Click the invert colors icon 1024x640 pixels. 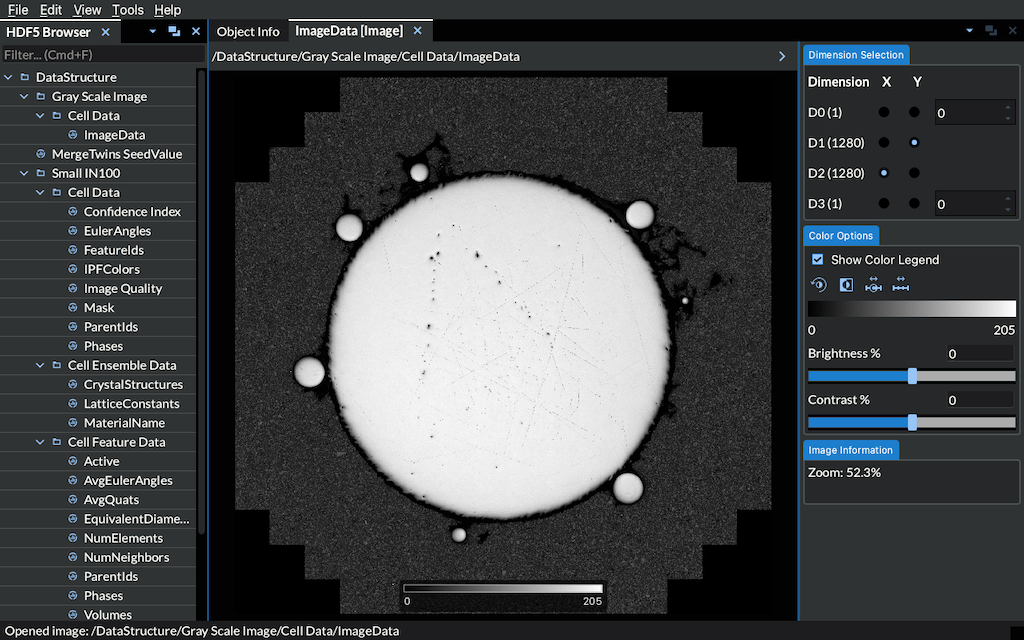846,285
